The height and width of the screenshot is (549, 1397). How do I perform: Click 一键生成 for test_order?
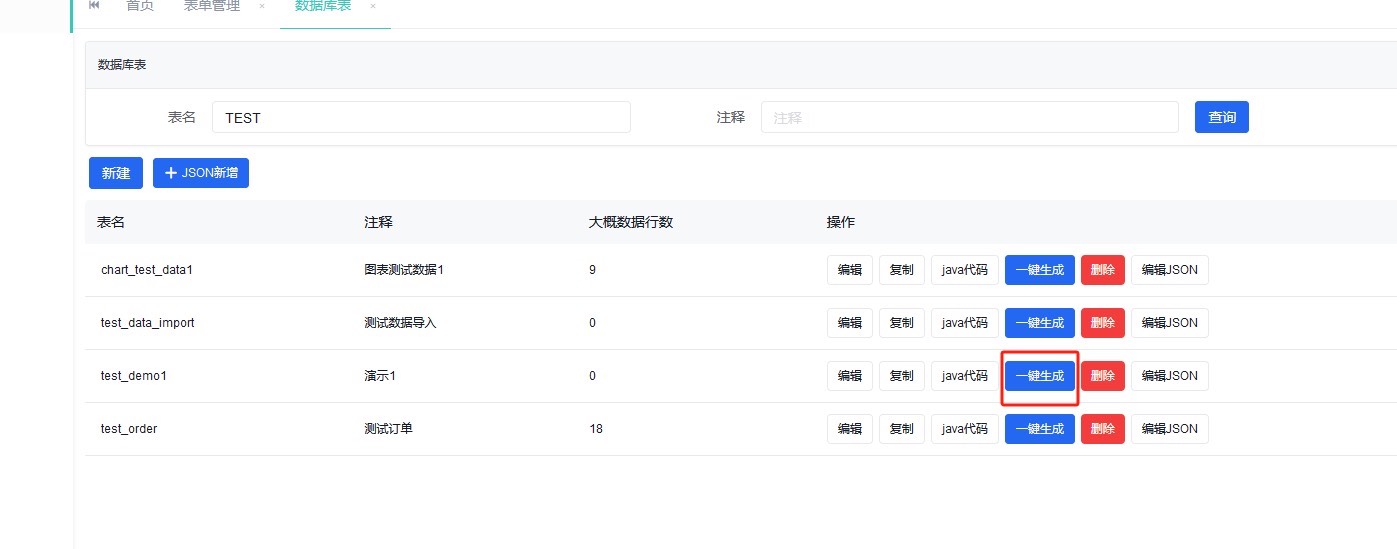[1039, 429]
